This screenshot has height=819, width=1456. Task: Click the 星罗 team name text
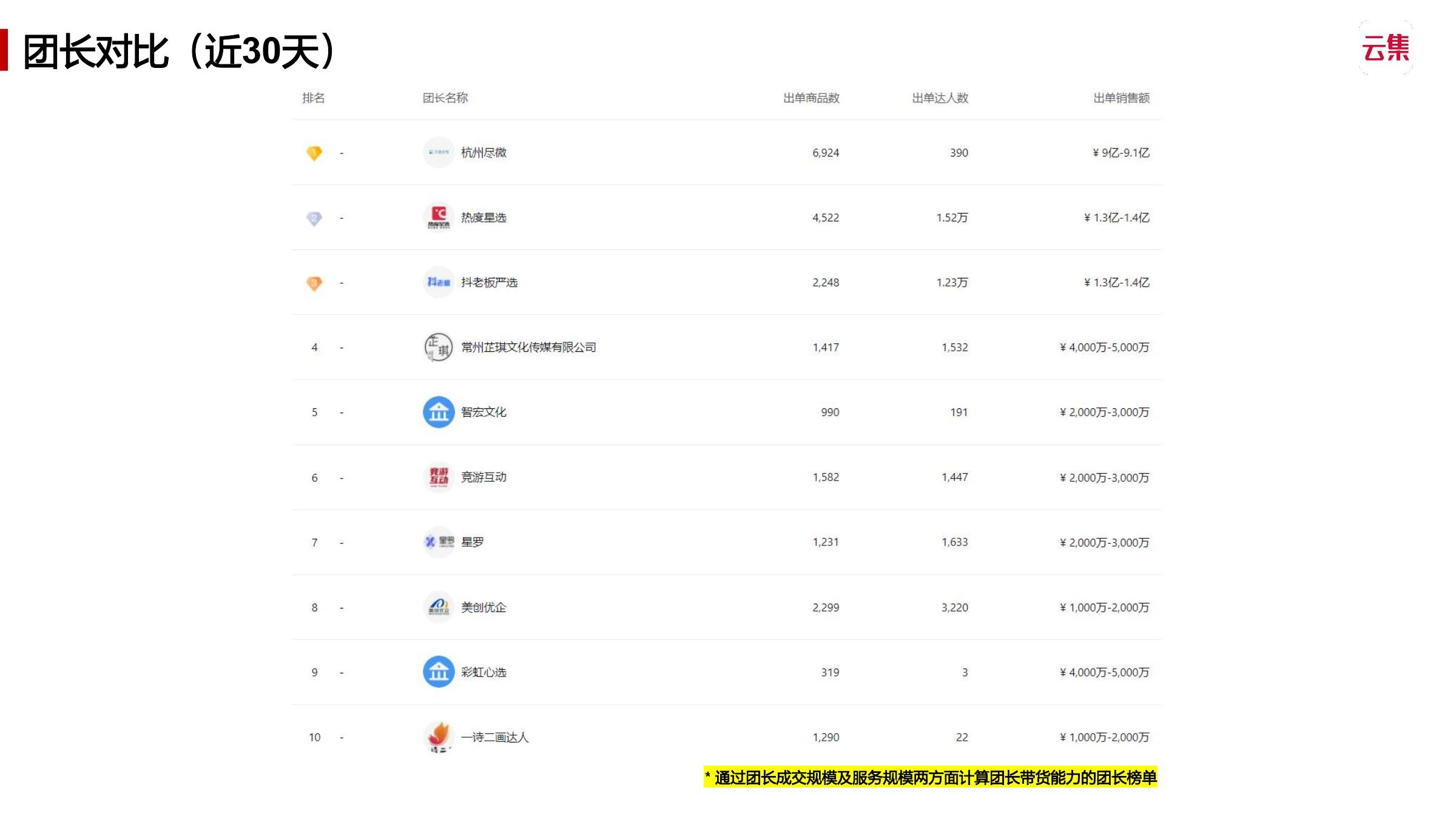(x=472, y=542)
